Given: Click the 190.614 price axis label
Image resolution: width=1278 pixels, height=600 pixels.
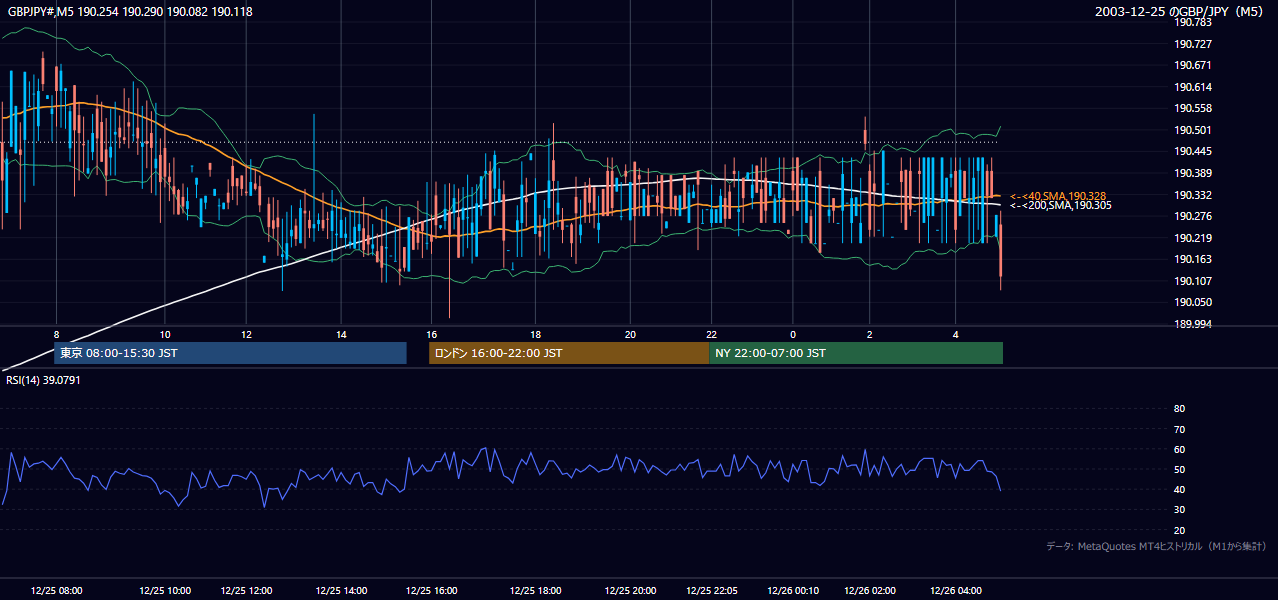Looking at the screenshot, I should tap(1193, 87).
